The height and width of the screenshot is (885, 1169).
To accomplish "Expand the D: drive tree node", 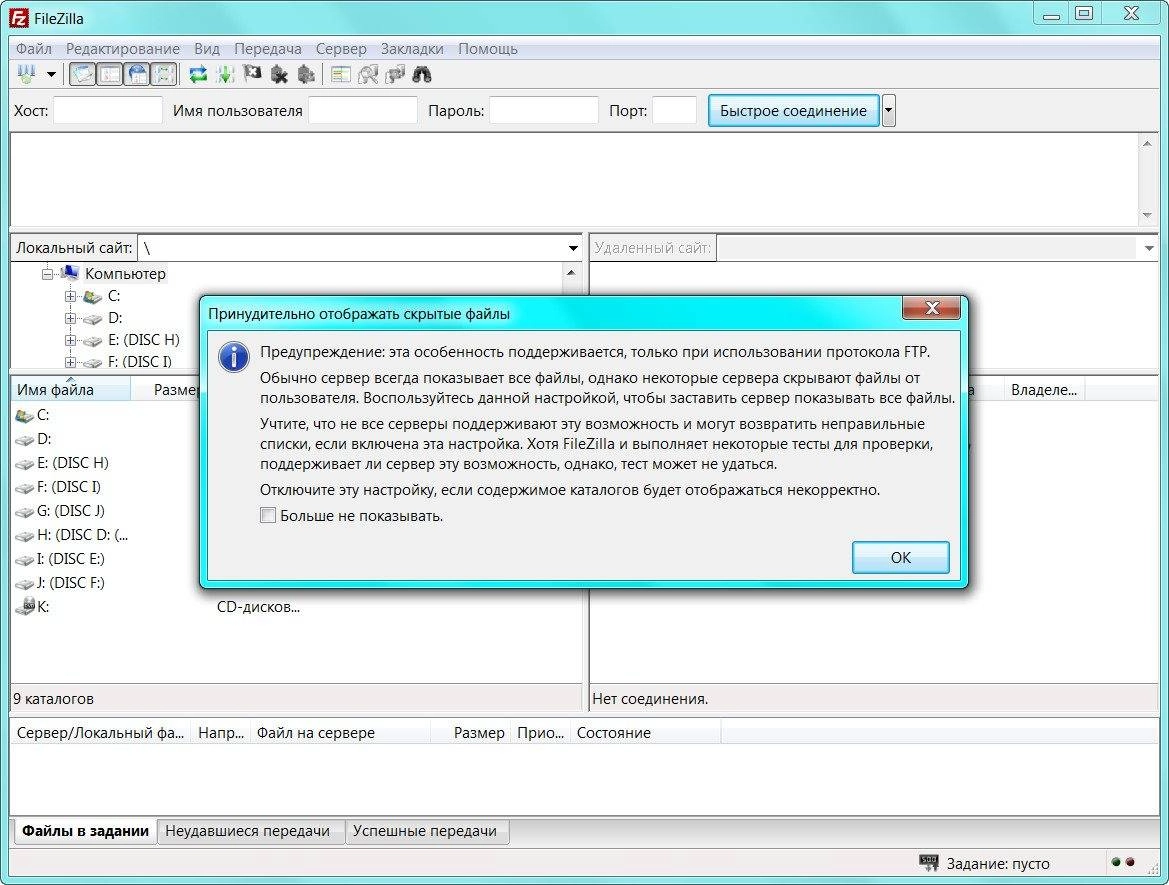I will (x=70, y=318).
